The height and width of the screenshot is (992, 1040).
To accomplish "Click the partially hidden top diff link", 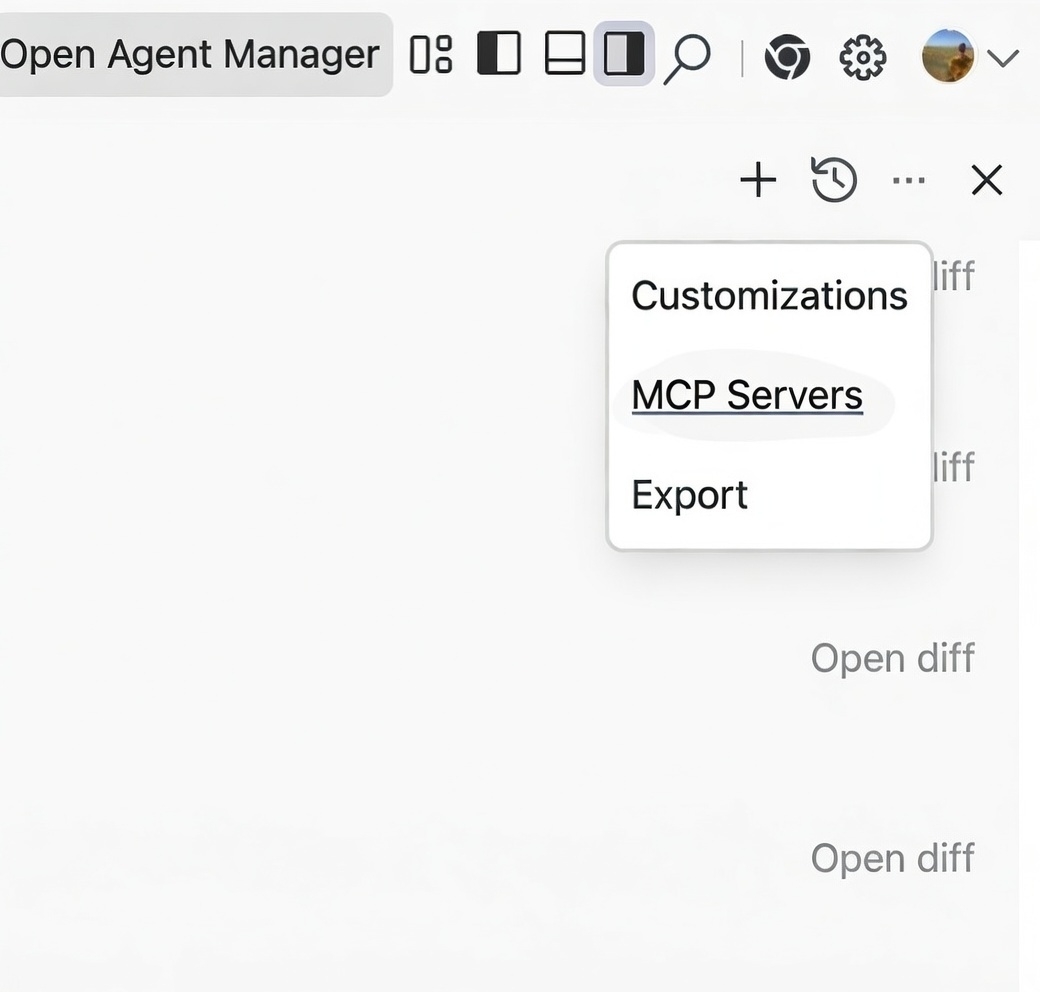I will coord(954,276).
